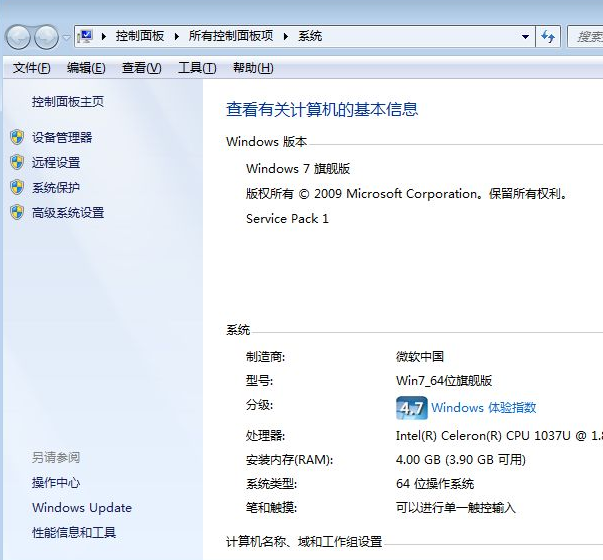
Task: Open the 文件(F) menu
Action: pos(32,68)
